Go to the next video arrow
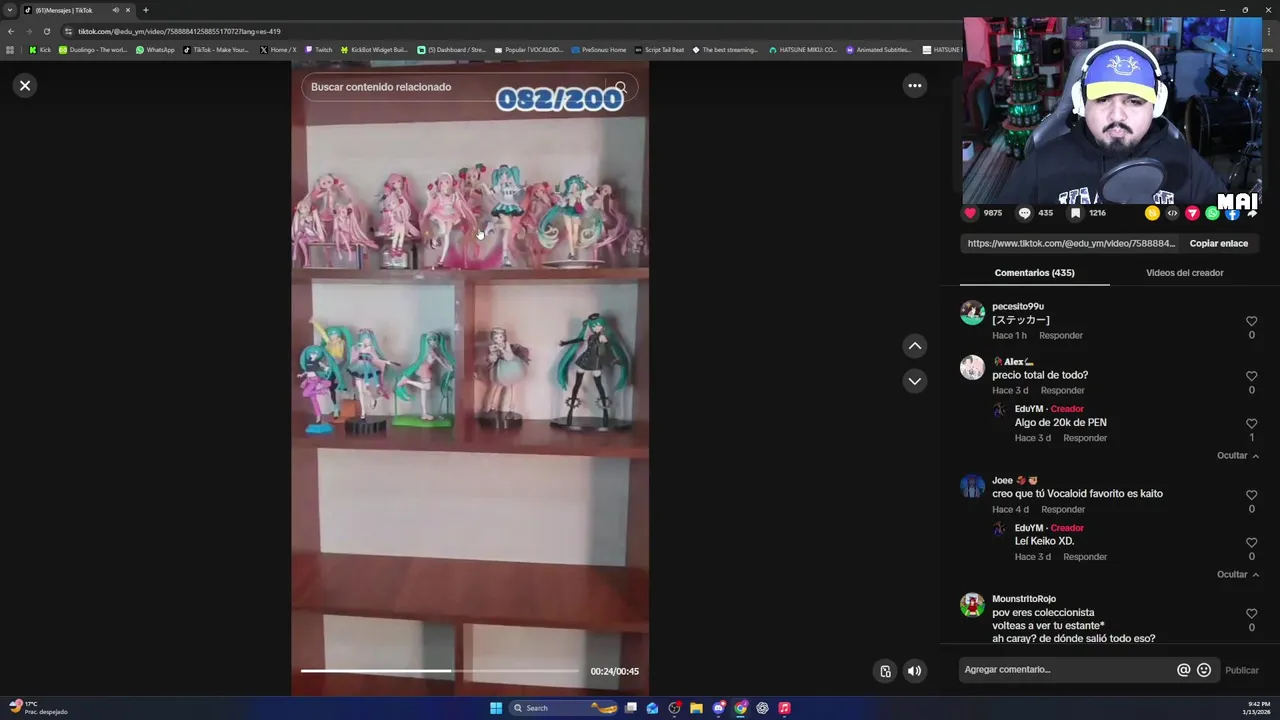1280x720 pixels. 914,381
